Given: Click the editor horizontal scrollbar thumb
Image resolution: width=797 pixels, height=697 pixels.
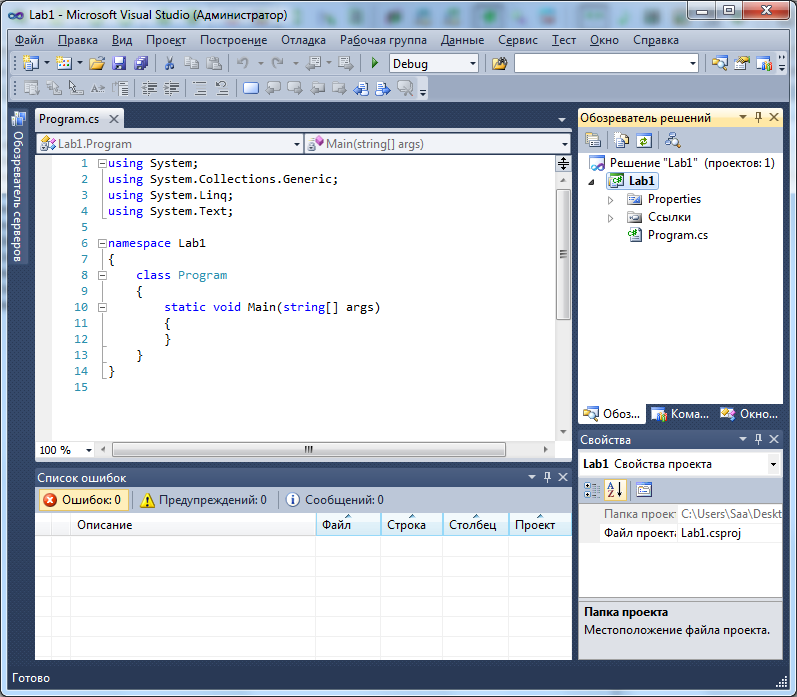Looking at the screenshot, I should (309, 449).
